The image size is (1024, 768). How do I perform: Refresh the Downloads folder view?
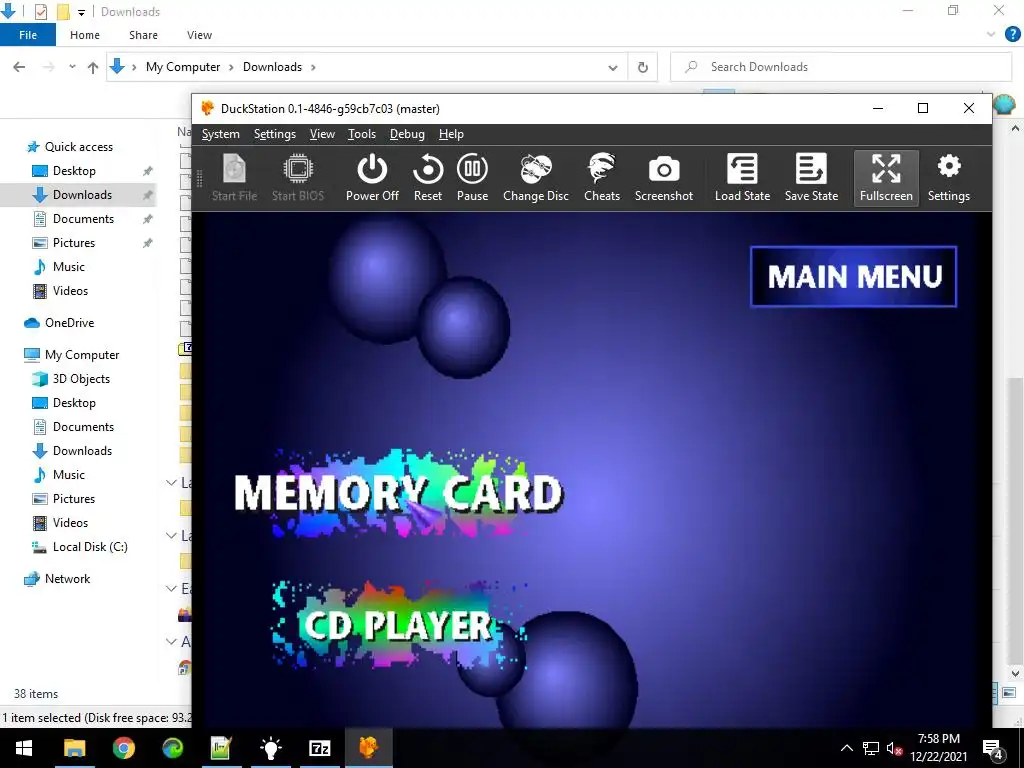pyautogui.click(x=643, y=67)
